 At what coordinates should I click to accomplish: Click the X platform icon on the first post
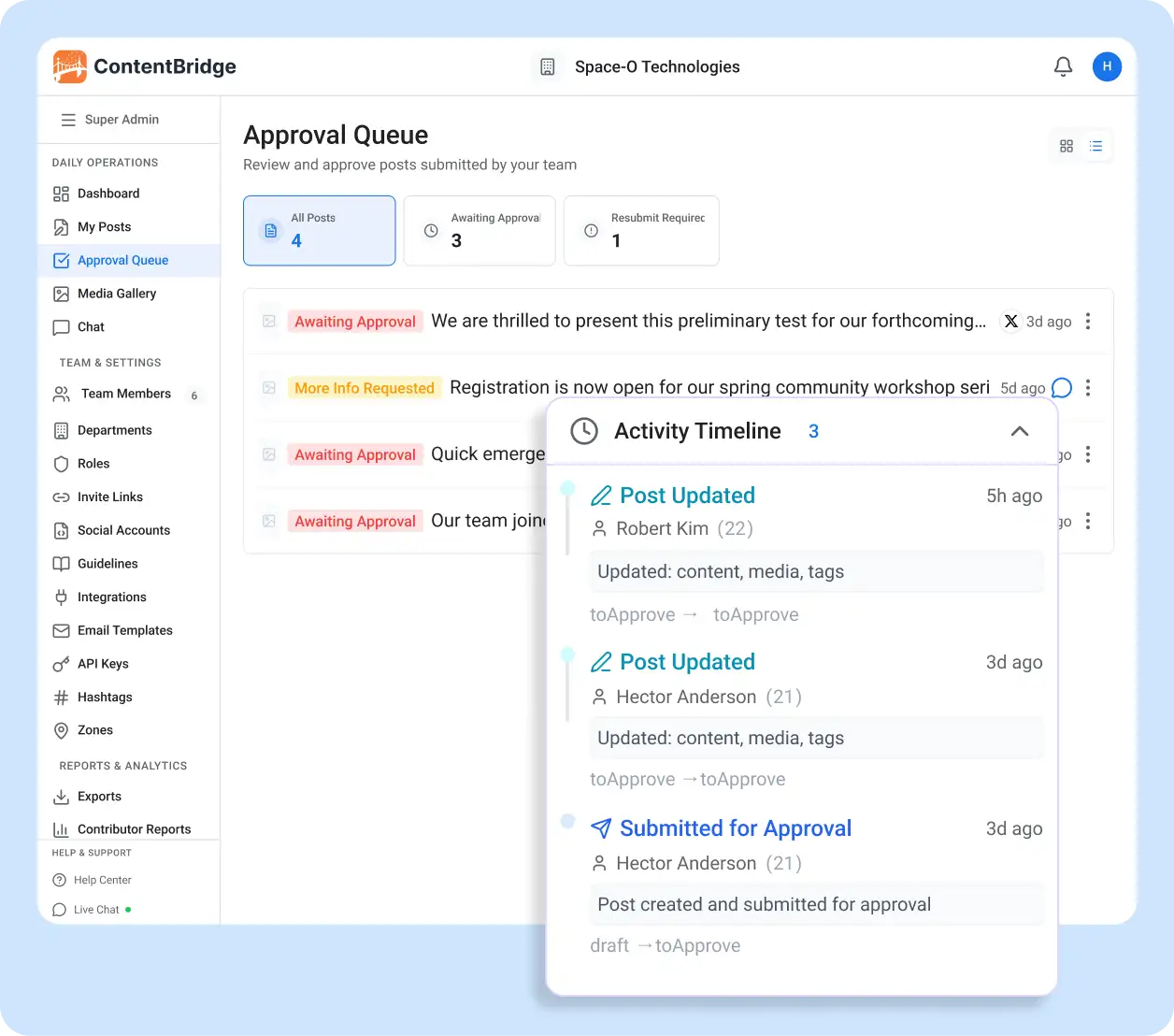[1010, 321]
